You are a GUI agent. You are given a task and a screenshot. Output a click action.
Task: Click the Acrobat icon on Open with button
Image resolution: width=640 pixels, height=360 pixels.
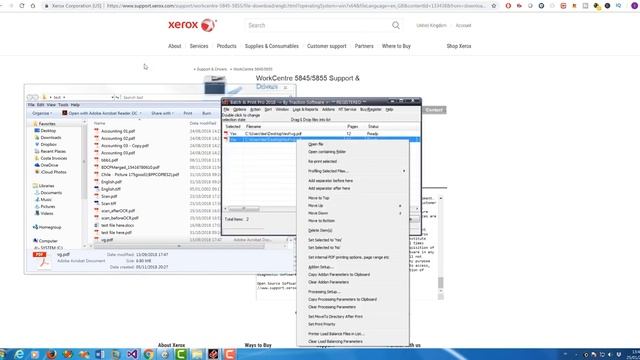coord(64,113)
